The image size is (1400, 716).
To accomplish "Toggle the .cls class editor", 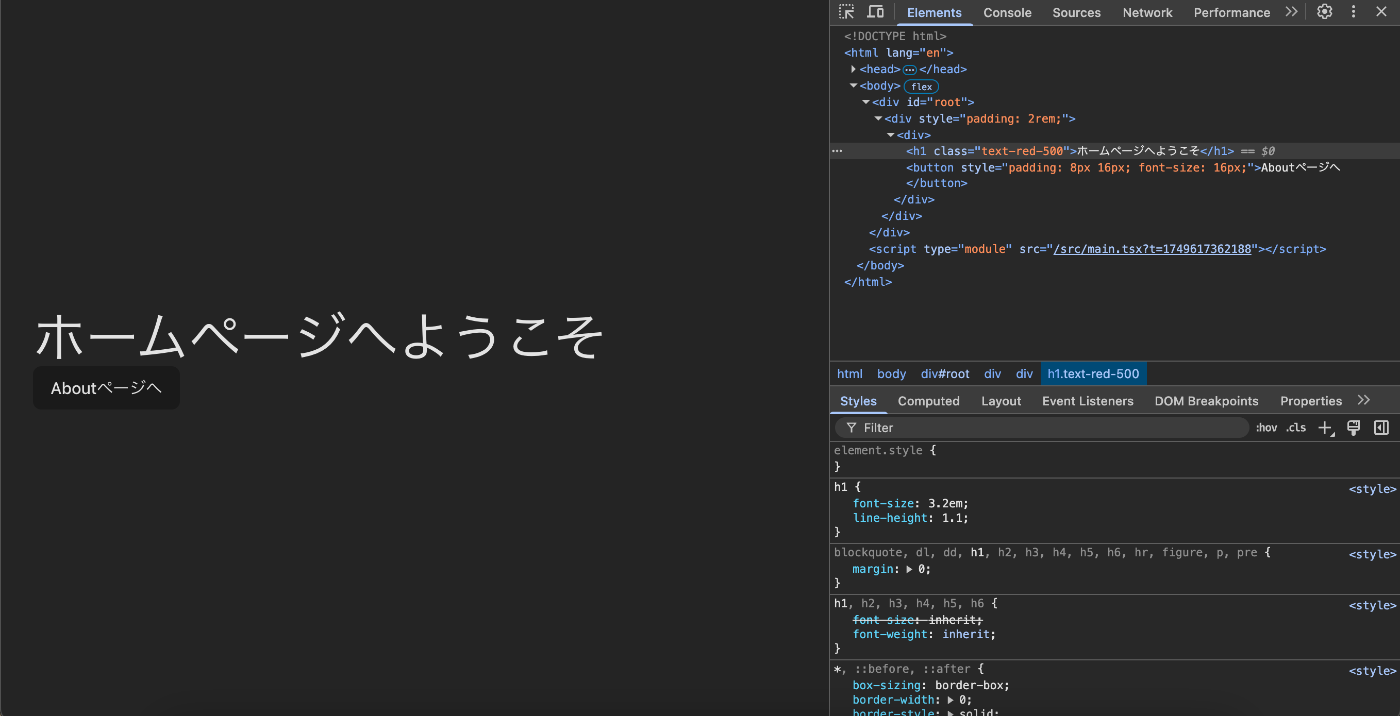I will click(x=1296, y=428).
